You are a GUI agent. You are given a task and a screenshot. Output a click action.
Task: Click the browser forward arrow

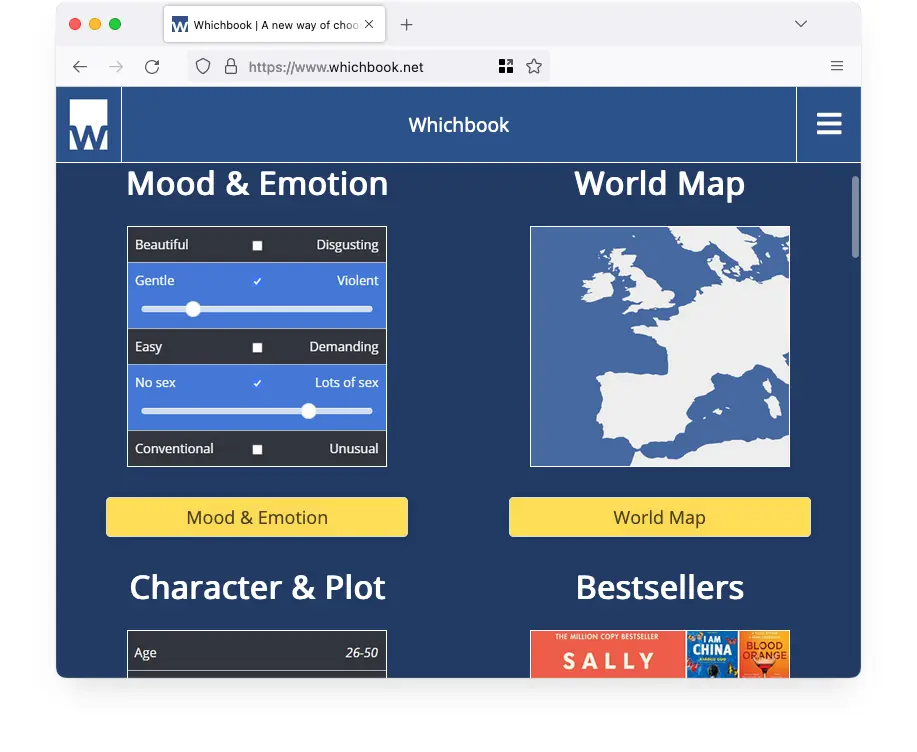coord(116,67)
